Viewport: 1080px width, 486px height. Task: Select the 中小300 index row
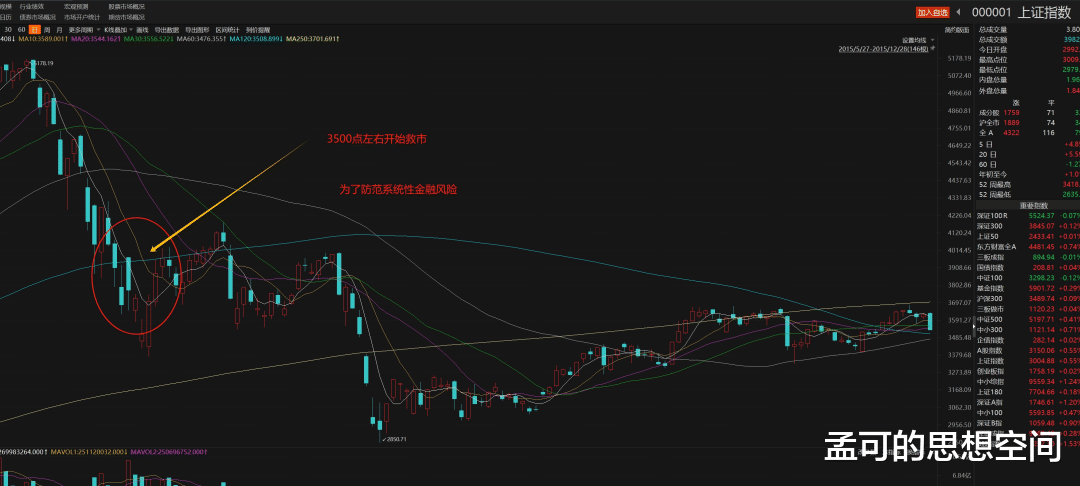pyautogui.click(x=1028, y=330)
